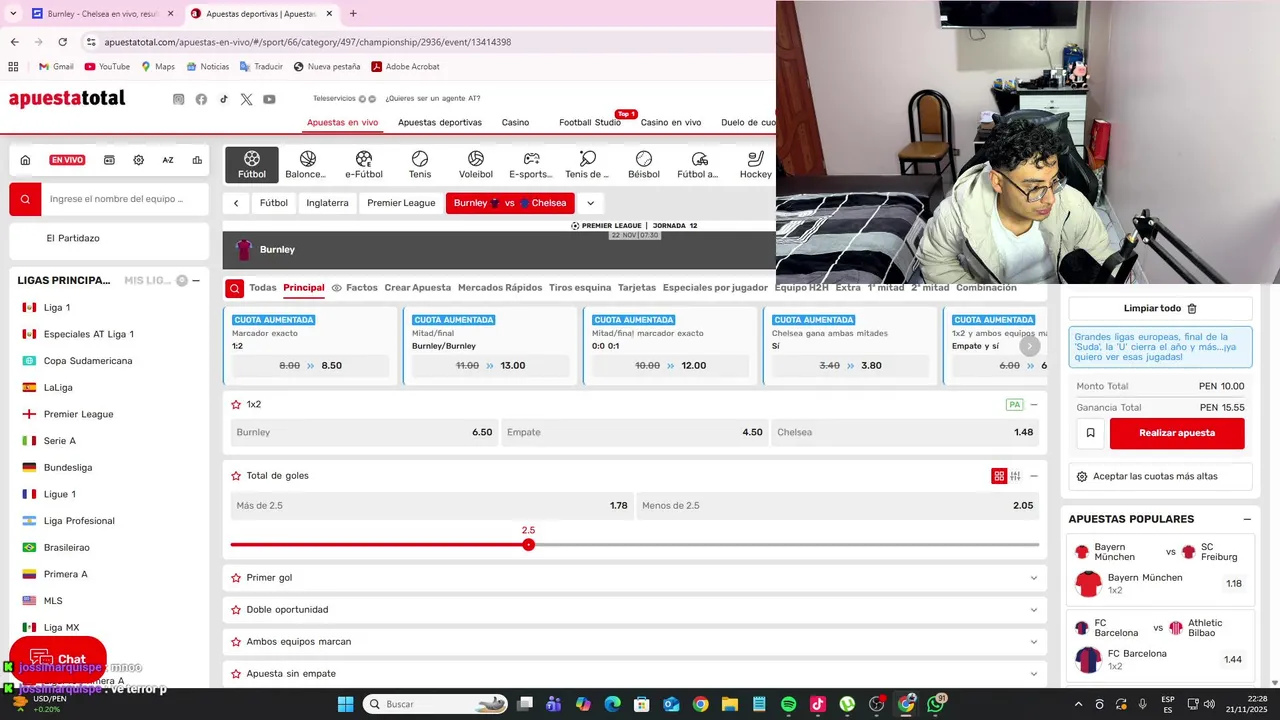Collapse the Total de goles section
The height and width of the screenshot is (720, 1280).
[x=1034, y=476]
